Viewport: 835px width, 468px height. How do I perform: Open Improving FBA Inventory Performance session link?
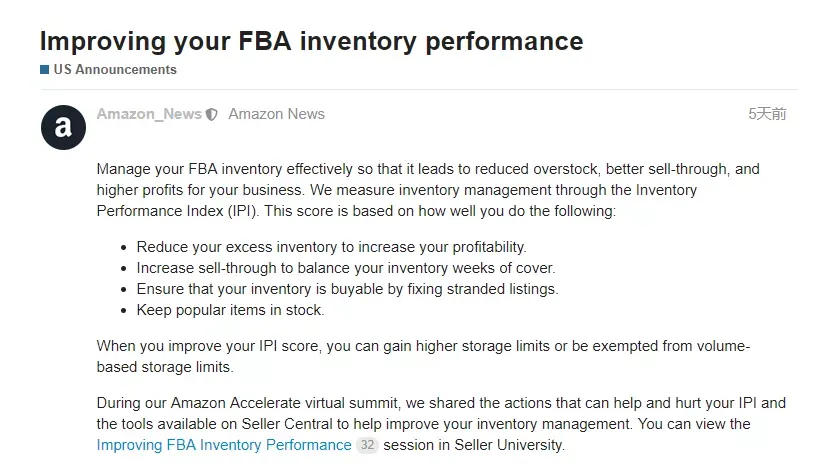click(224, 445)
